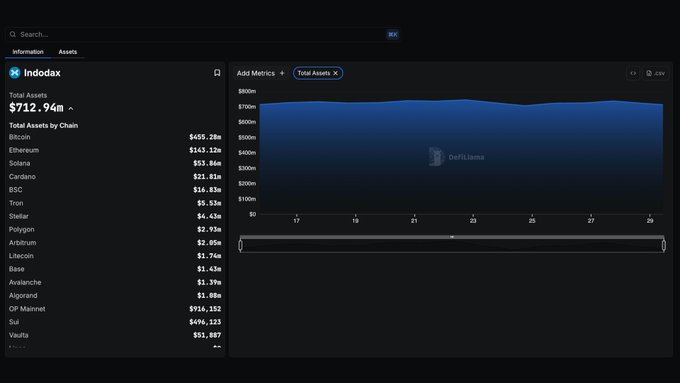Download the .csv file

[656, 73]
